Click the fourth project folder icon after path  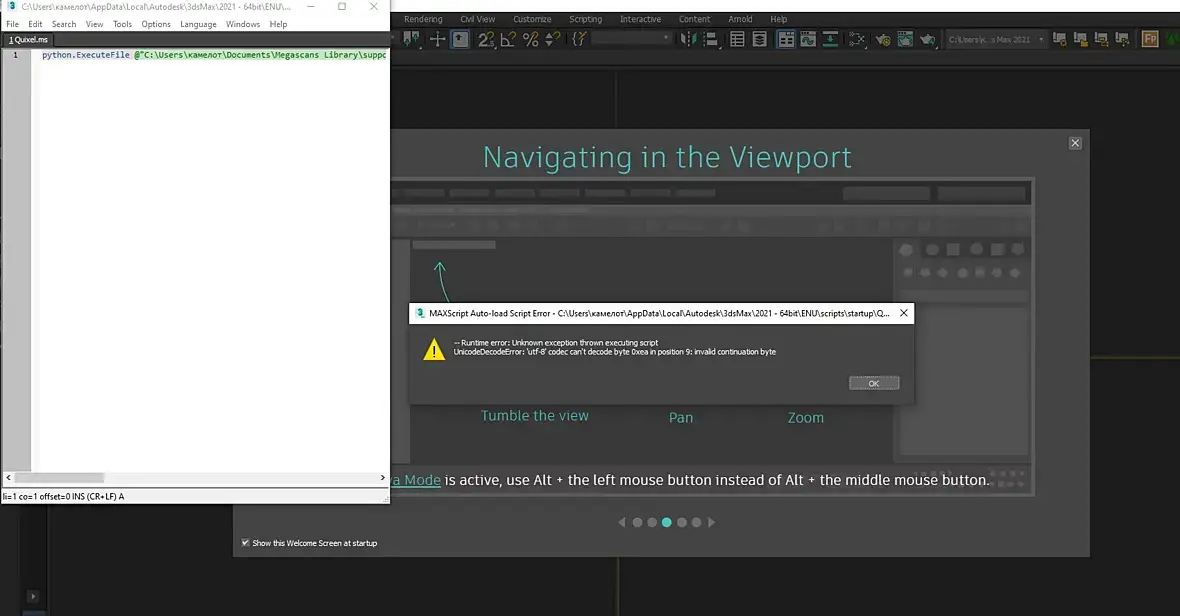coord(1123,39)
